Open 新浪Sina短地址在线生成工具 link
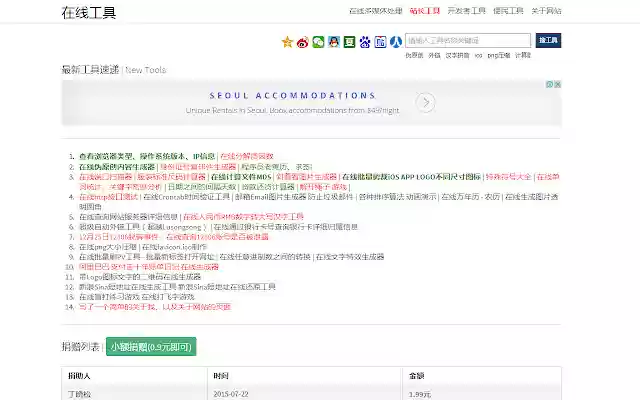 pyautogui.click(x=128, y=287)
